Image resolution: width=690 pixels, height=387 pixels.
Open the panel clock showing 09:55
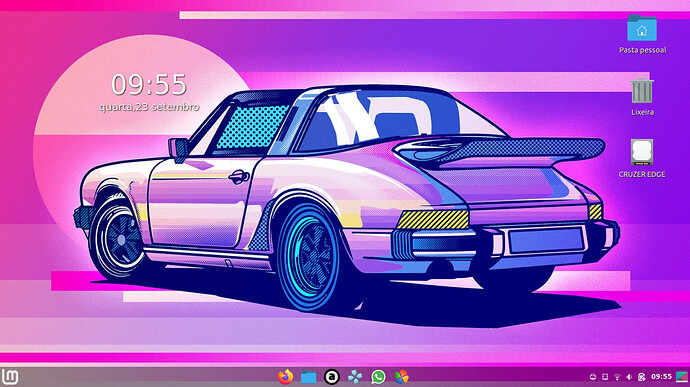(661, 376)
